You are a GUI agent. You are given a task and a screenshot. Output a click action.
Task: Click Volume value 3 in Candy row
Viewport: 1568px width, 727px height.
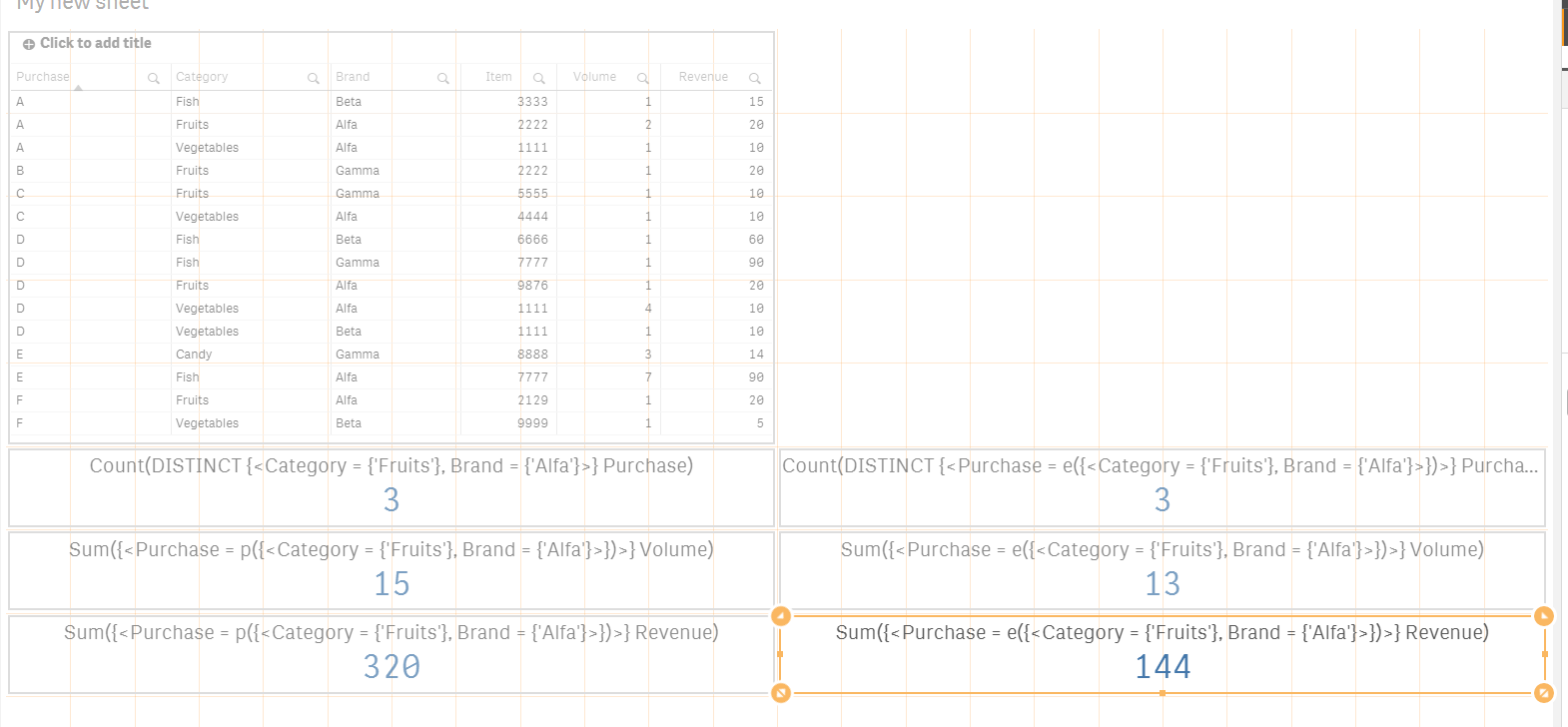coord(648,355)
